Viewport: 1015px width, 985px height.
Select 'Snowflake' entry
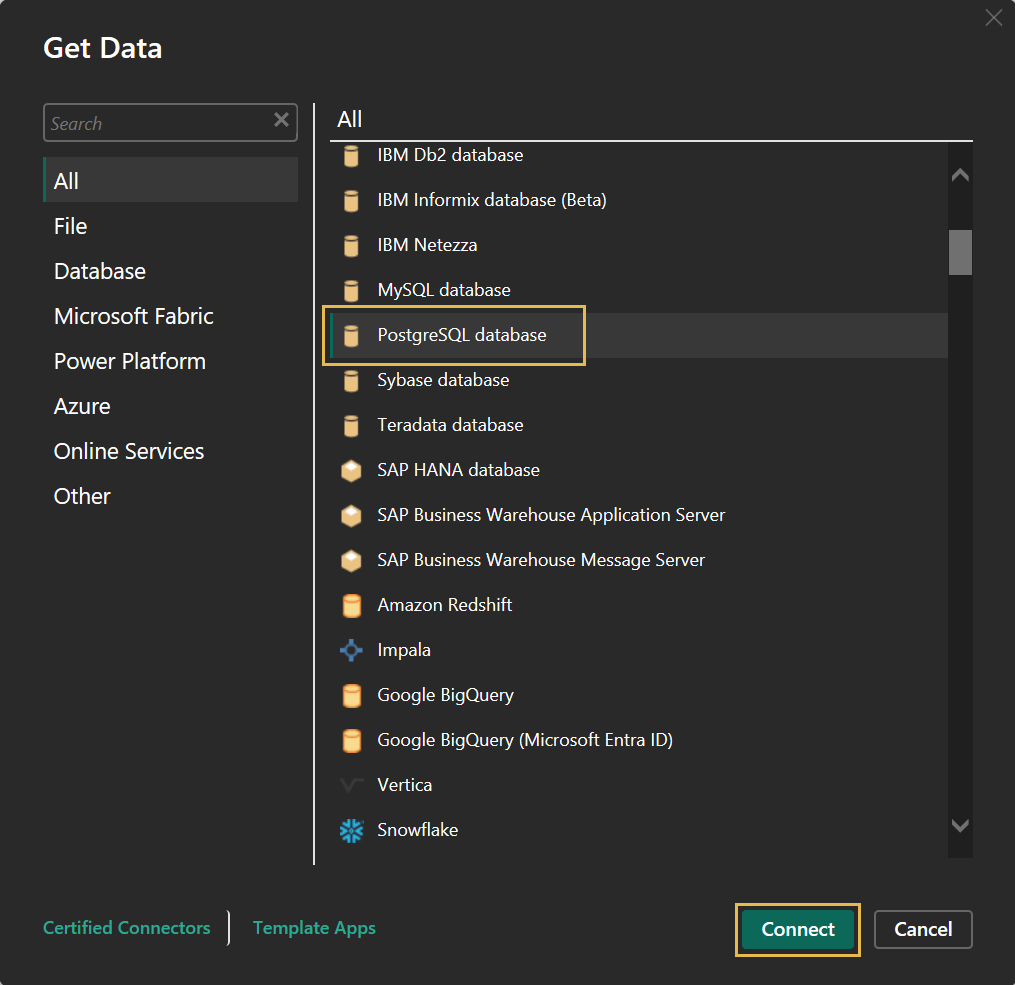[638, 830]
